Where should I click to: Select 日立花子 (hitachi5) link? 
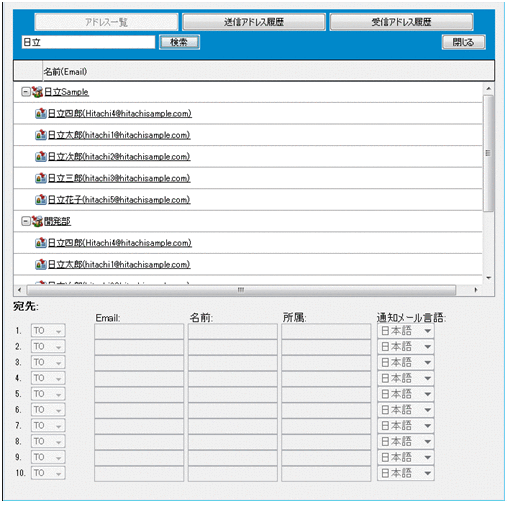[119, 200]
